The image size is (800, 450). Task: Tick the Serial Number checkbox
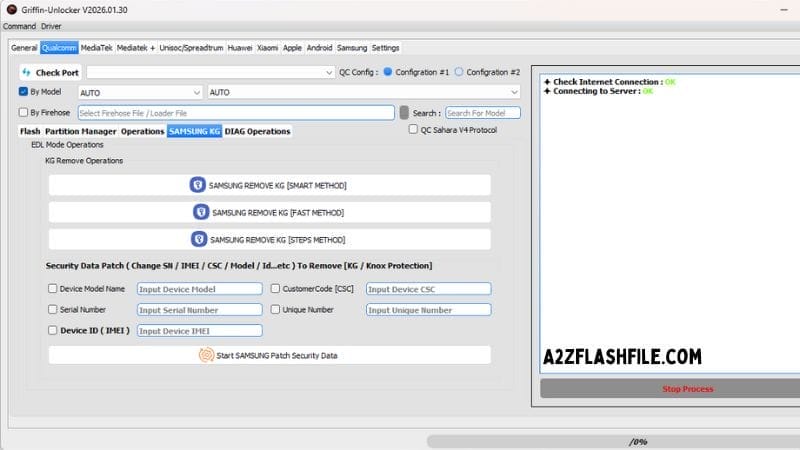pos(53,309)
